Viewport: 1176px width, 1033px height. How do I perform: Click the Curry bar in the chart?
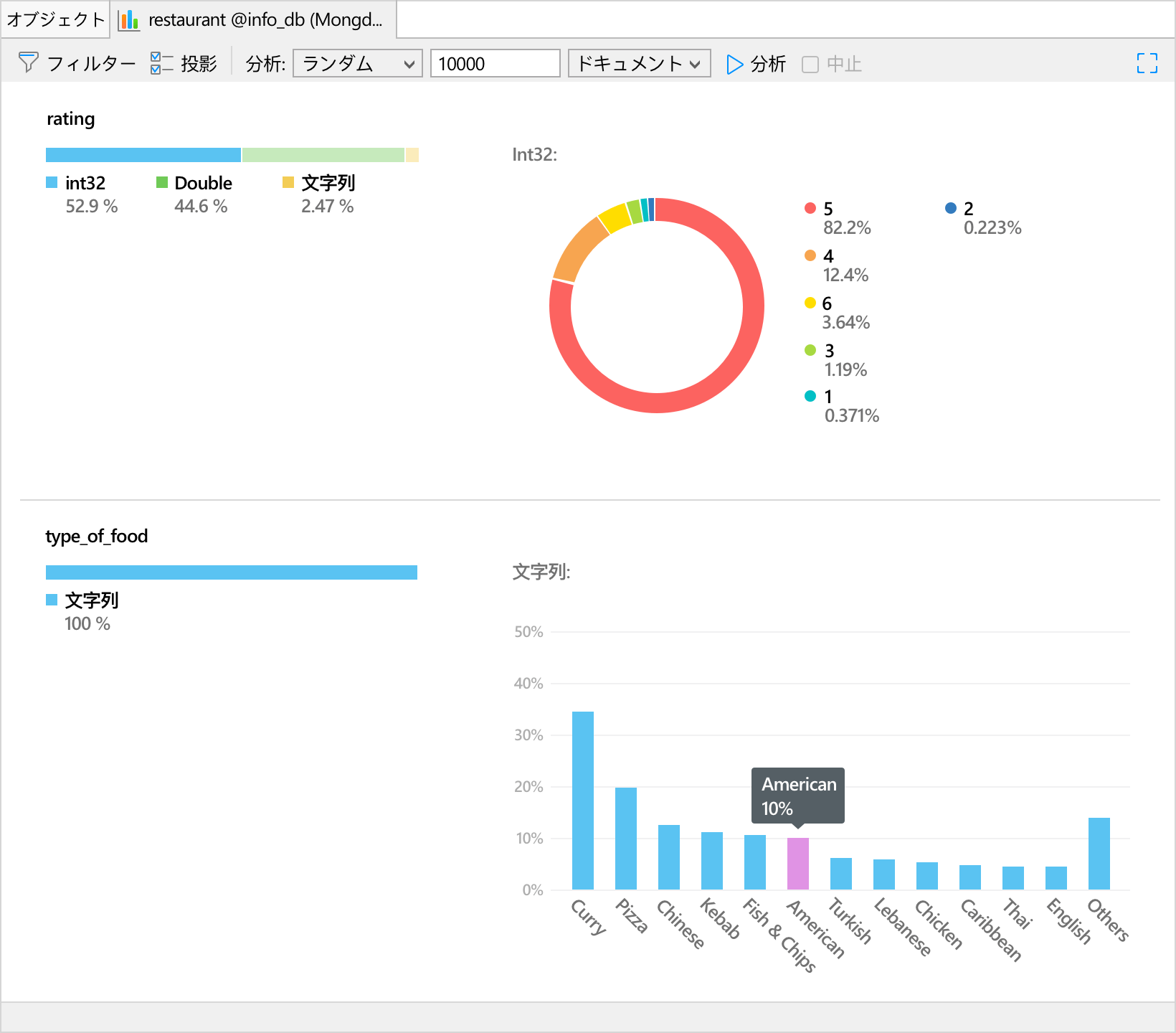(582, 800)
